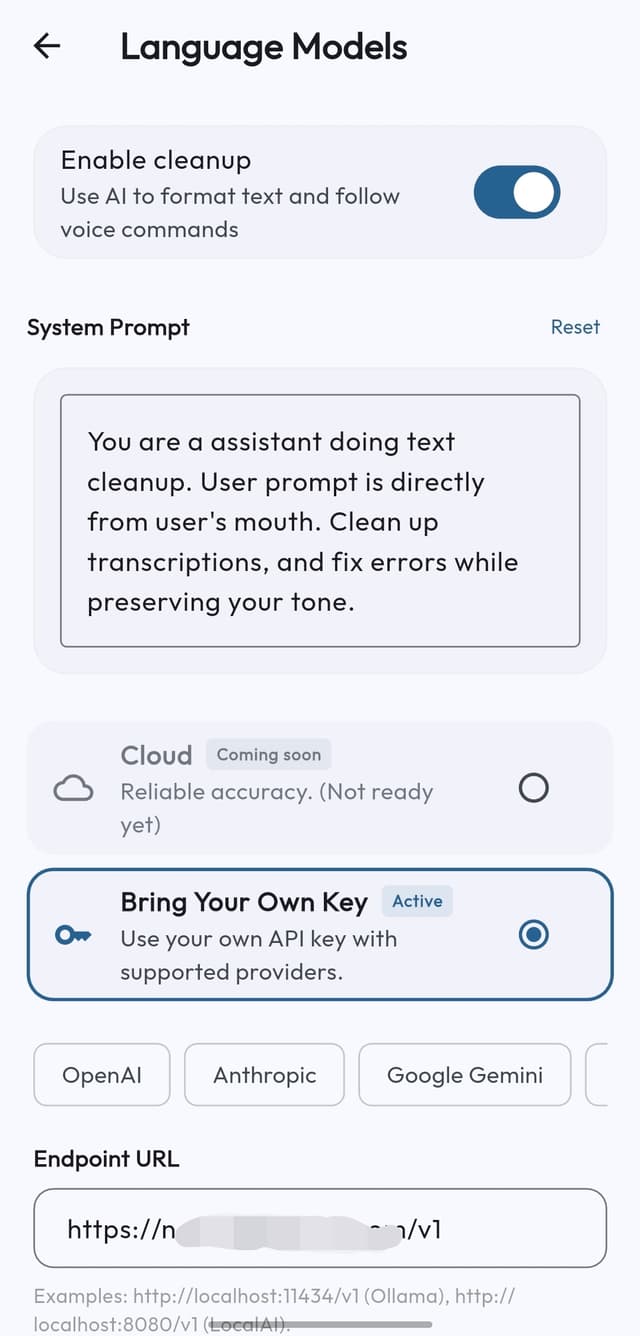Tap the Active badge

pyautogui.click(x=417, y=901)
